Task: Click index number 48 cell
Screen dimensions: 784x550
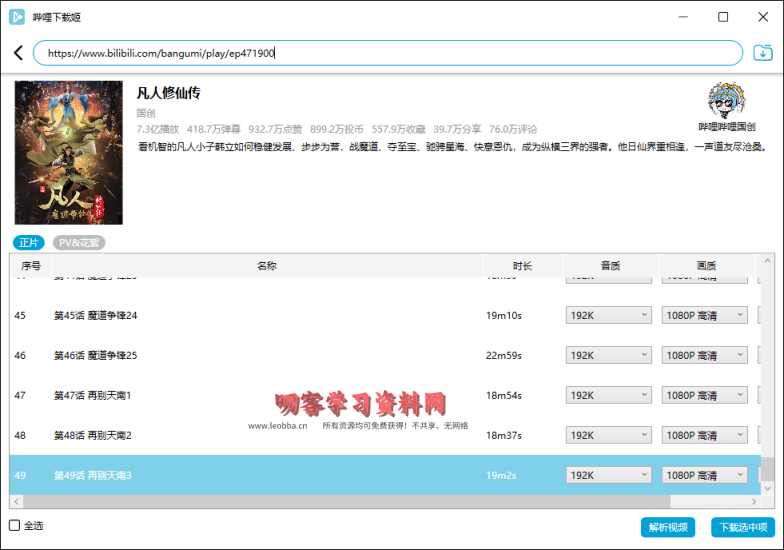Action: (x=20, y=436)
